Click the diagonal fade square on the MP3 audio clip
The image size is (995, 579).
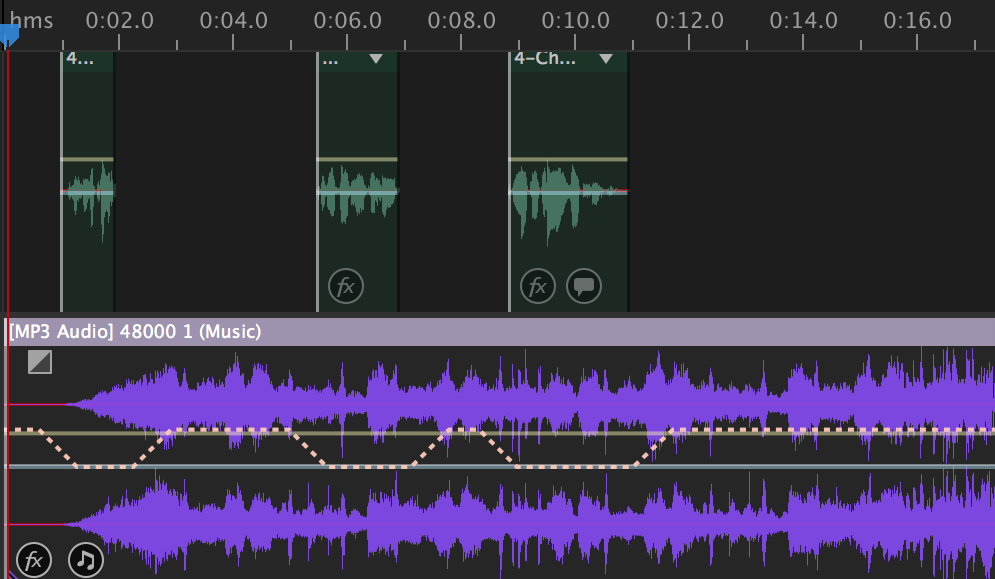pyautogui.click(x=40, y=362)
